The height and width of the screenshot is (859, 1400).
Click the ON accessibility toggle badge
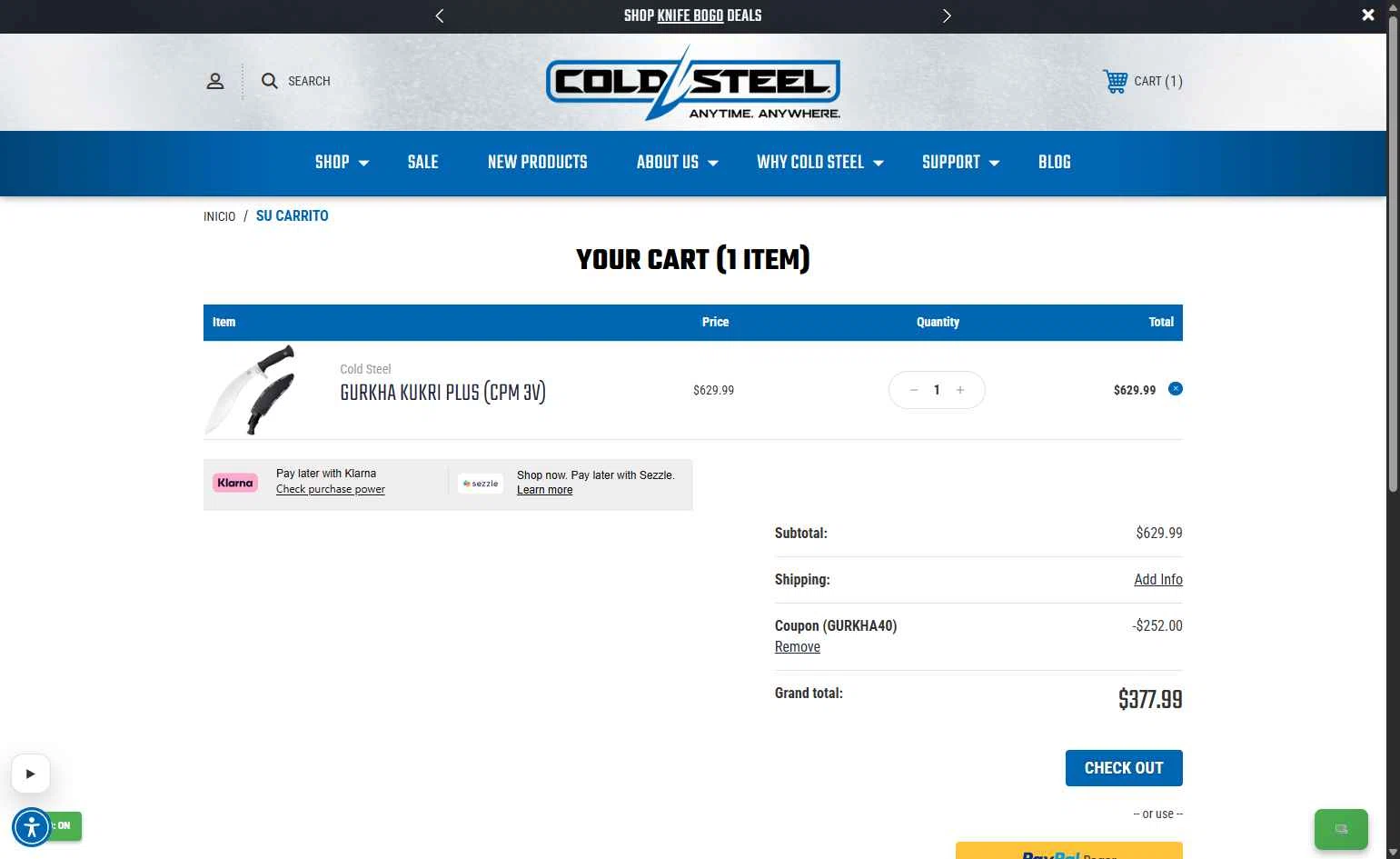tap(65, 825)
